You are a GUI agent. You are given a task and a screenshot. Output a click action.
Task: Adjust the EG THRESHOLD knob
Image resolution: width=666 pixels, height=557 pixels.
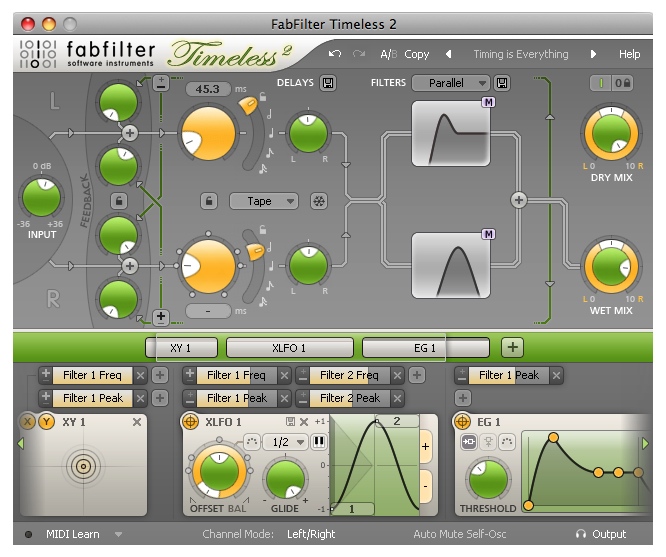click(488, 480)
